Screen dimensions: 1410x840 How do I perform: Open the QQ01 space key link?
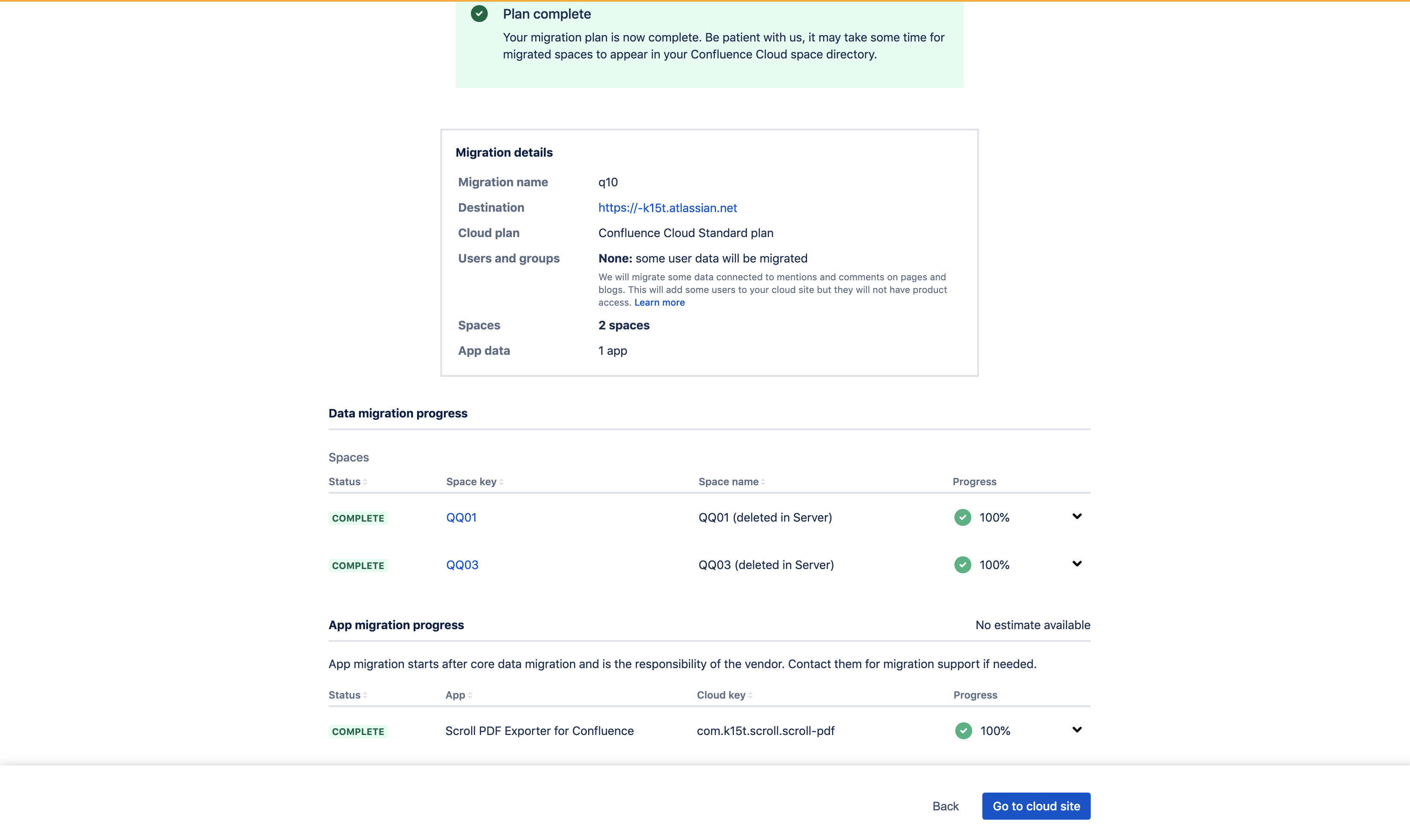click(x=461, y=517)
